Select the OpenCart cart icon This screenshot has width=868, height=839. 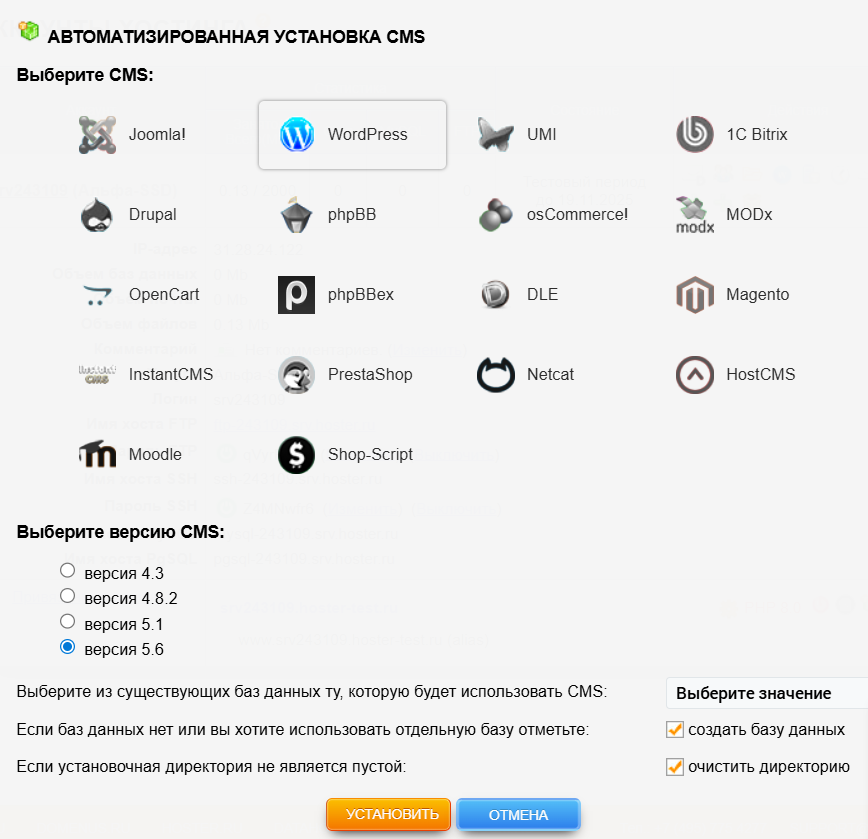point(97,295)
